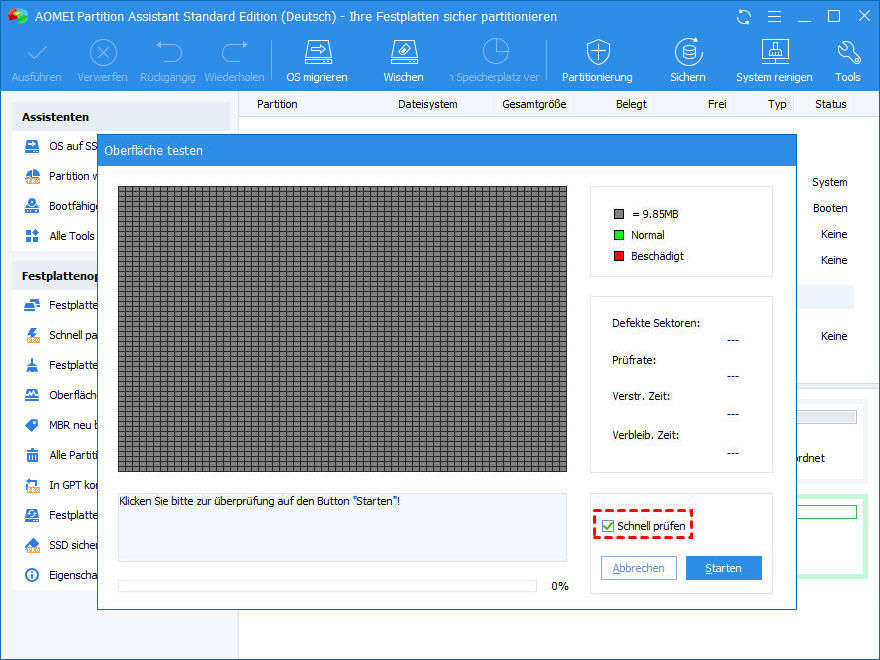880x660 pixels.
Task: Click the Alle Partitionen trash icon
Action: click(x=32, y=455)
